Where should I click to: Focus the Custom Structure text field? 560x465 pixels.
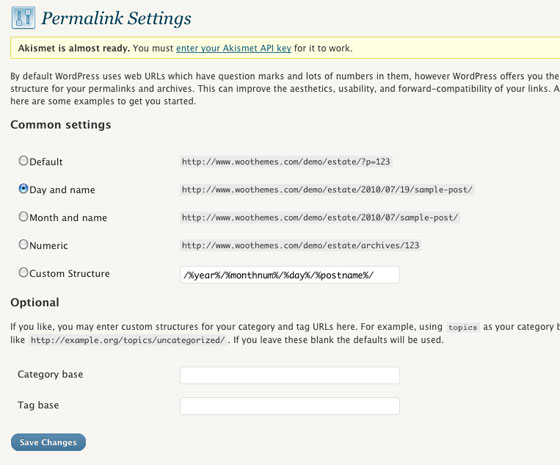tap(290, 275)
